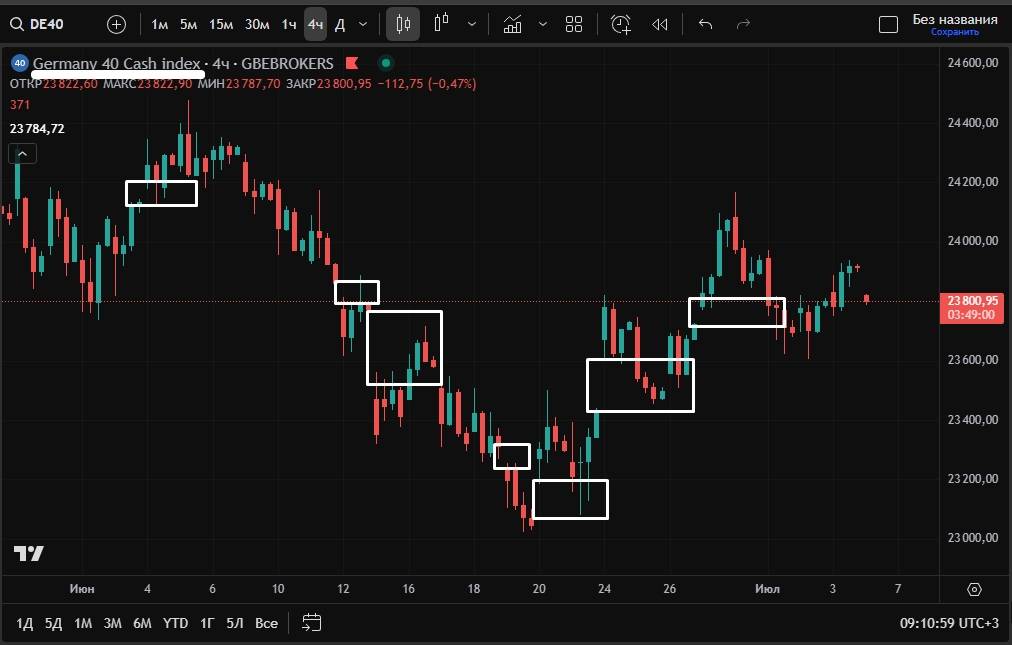Redo action arrow
This screenshot has width=1012, height=645.
click(744, 25)
